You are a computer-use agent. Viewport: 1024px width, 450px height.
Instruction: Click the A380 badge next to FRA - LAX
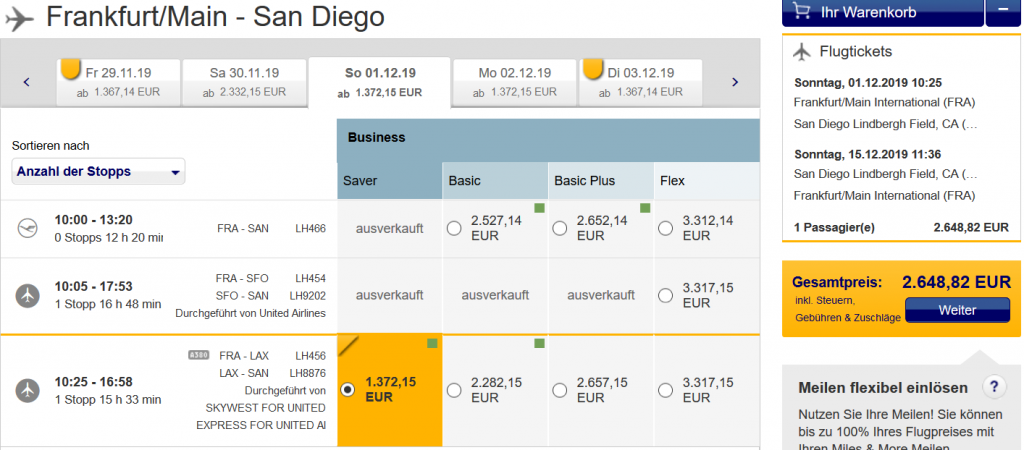click(x=199, y=355)
